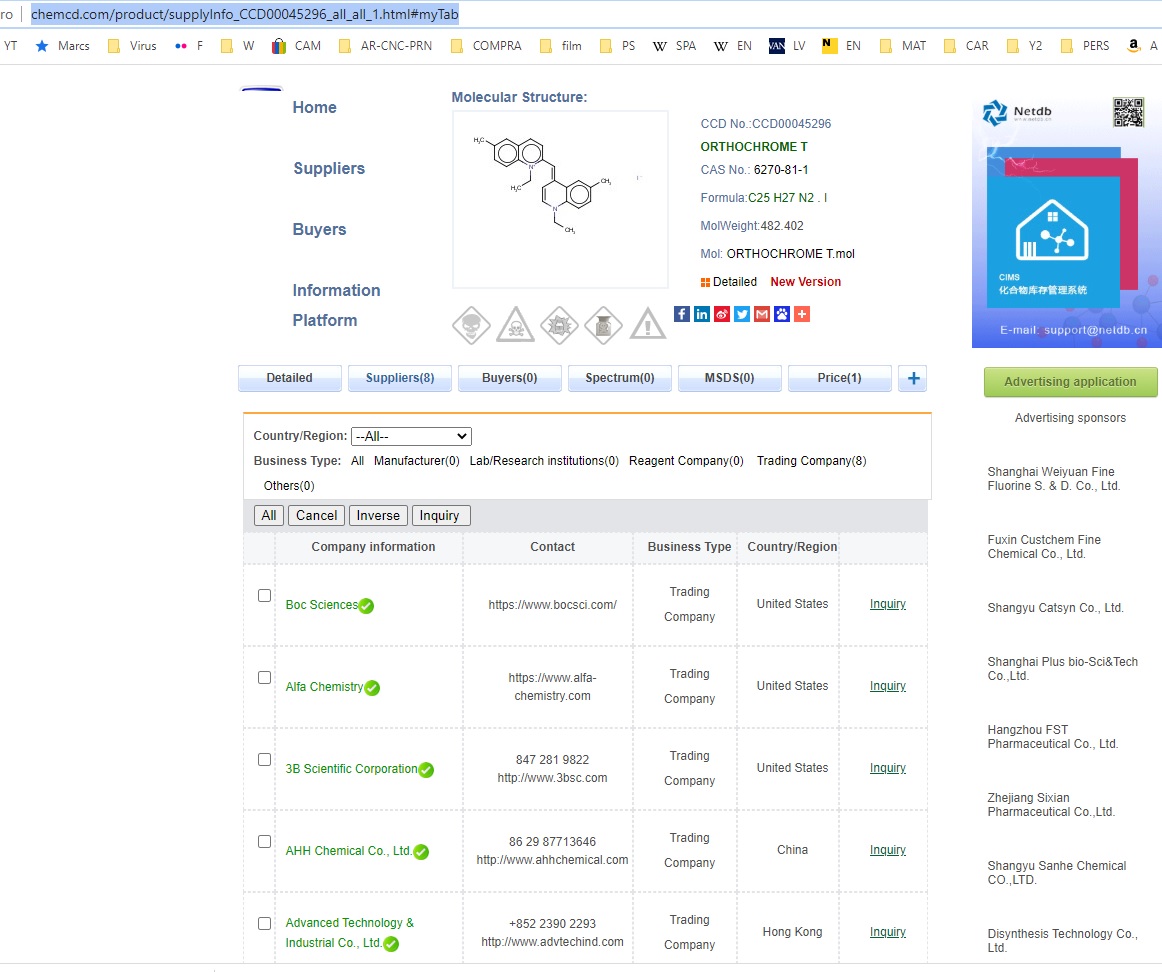Open the PERS bookmark folder

click(1085, 46)
